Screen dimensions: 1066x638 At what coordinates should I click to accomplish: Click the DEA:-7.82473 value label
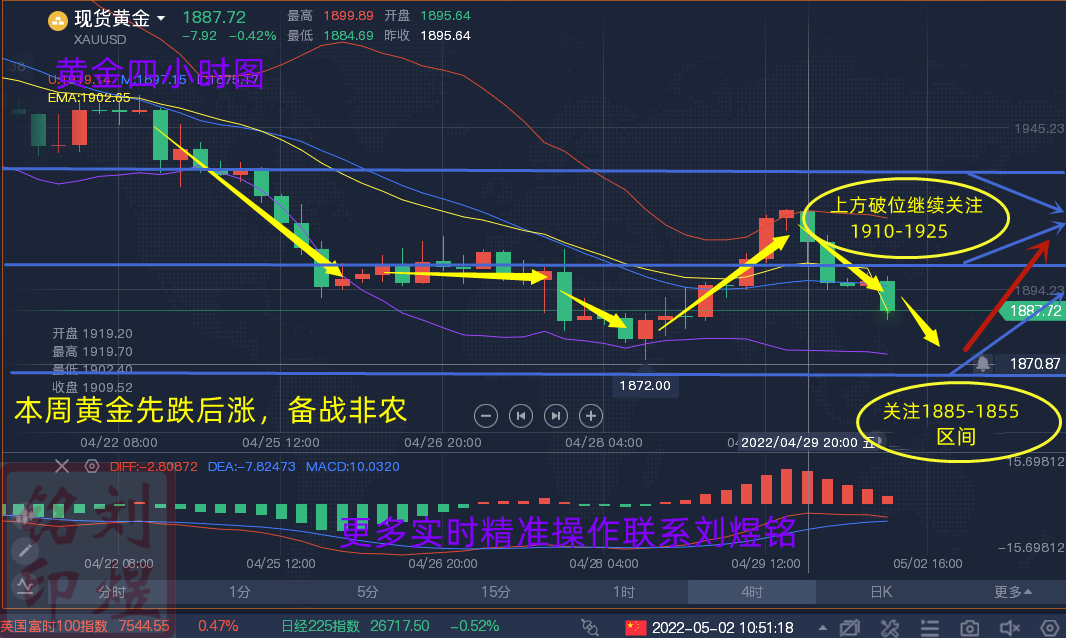click(x=252, y=467)
